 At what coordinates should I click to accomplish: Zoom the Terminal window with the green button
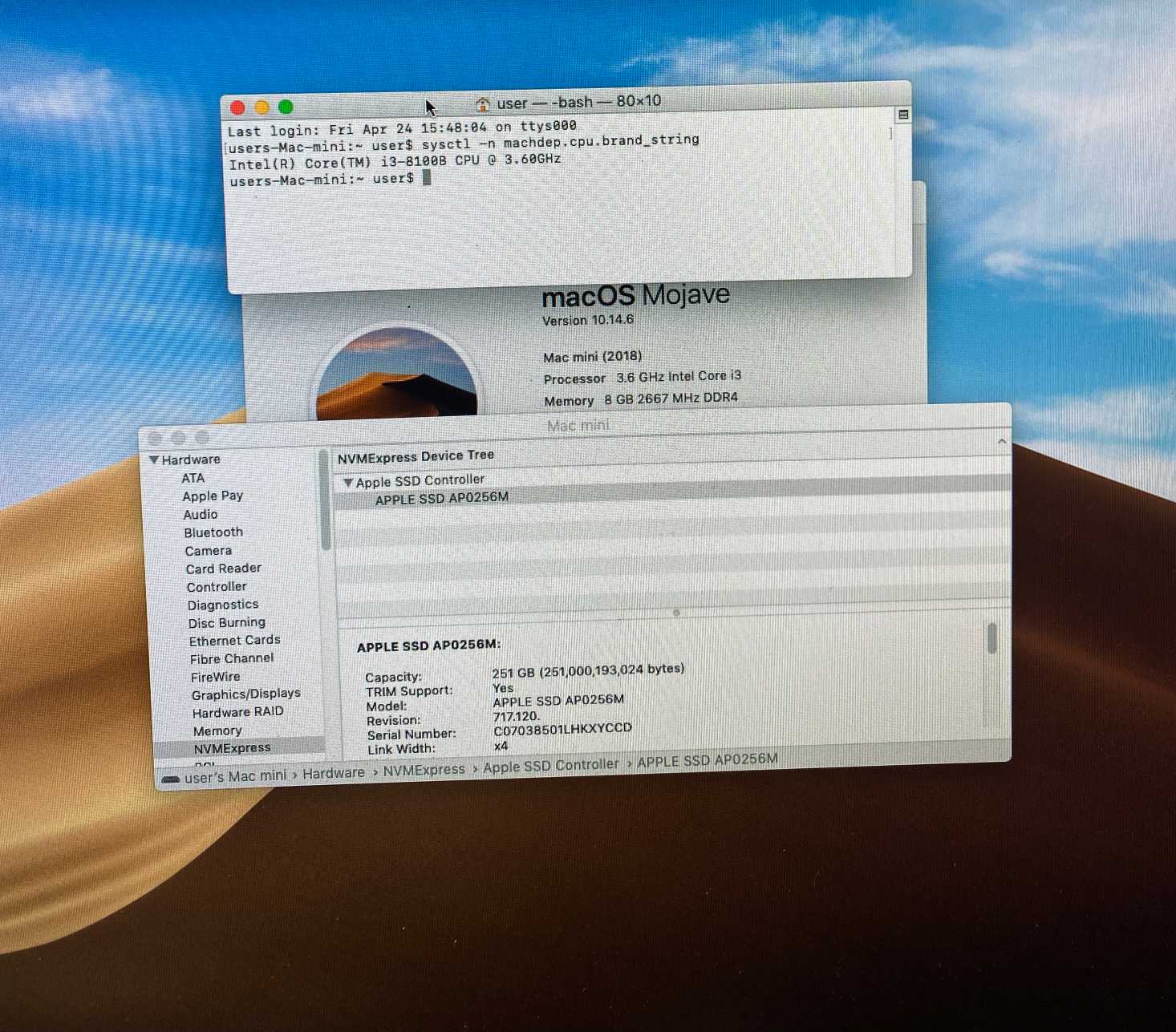pyautogui.click(x=286, y=107)
